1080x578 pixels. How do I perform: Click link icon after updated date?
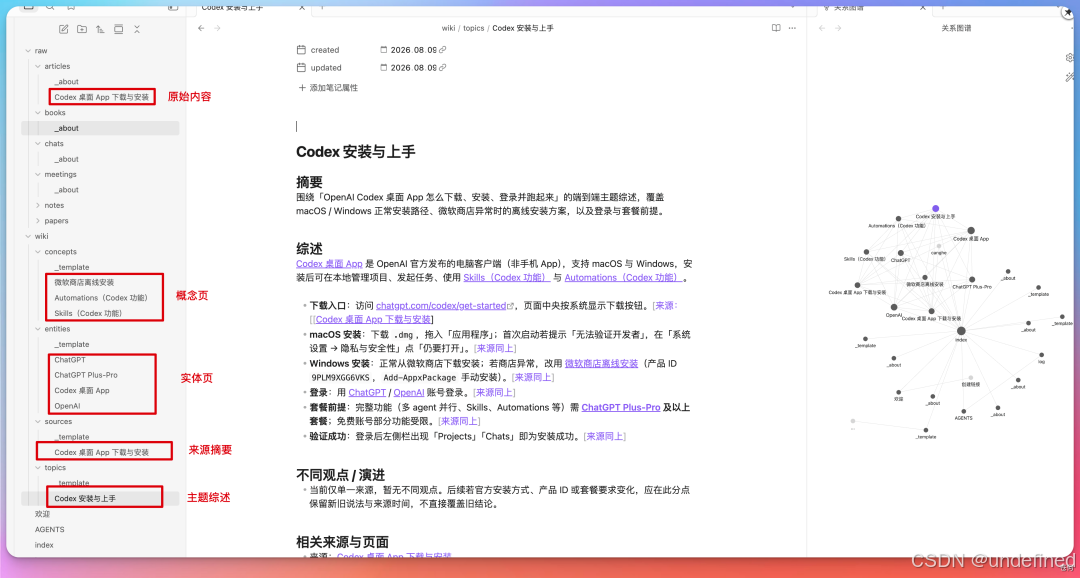pyautogui.click(x=443, y=68)
